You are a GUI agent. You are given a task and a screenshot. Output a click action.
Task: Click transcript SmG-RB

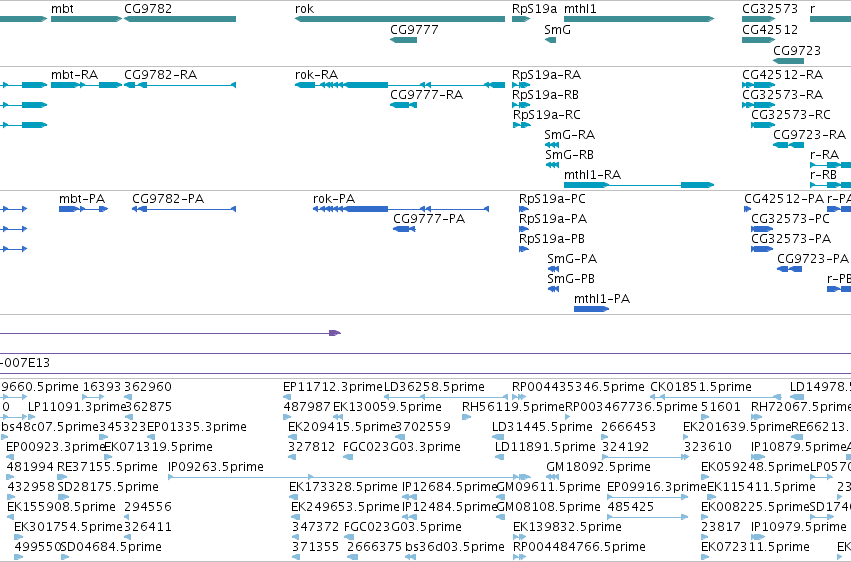click(x=552, y=165)
